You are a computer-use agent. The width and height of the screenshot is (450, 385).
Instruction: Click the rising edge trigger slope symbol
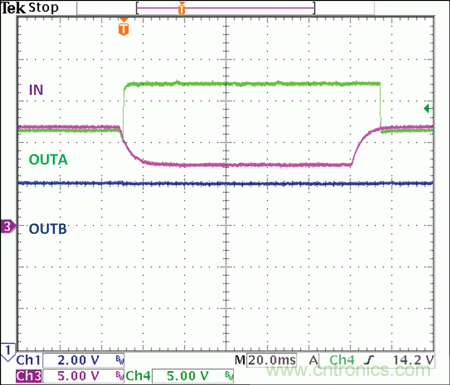(x=369, y=360)
